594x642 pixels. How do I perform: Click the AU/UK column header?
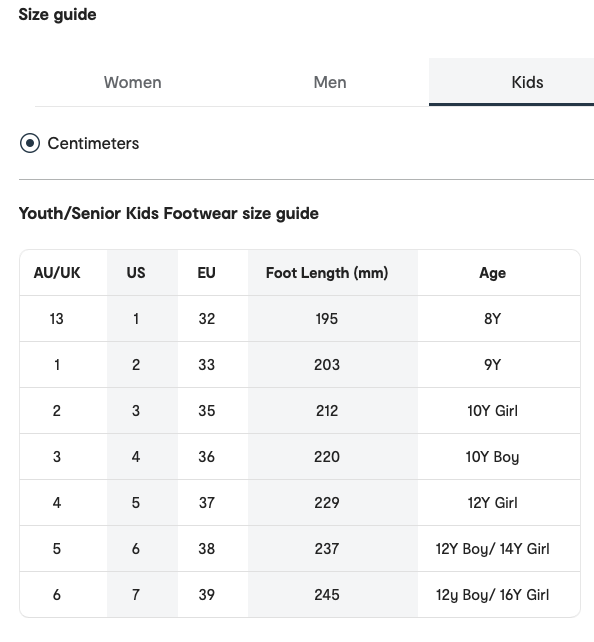point(57,273)
